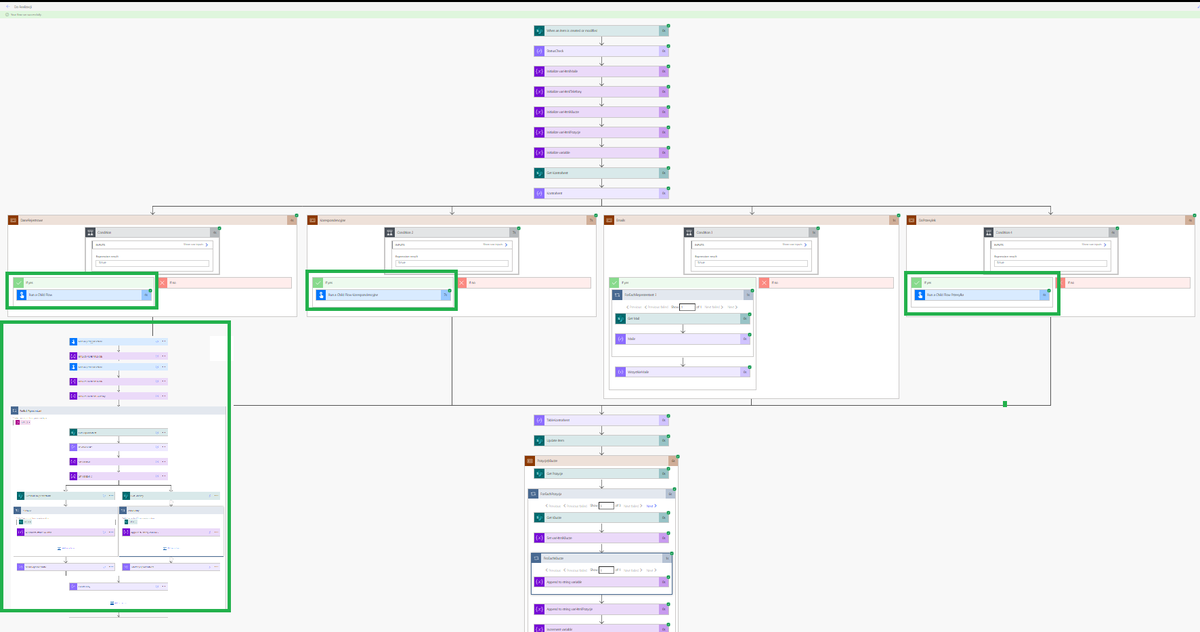Open the Update item action card
This screenshot has height=632, width=1200.
coord(601,440)
